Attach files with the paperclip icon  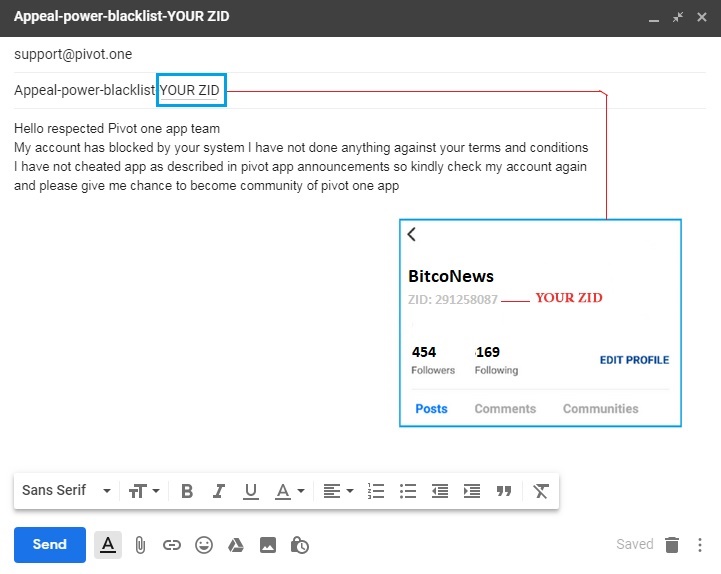tap(140, 545)
